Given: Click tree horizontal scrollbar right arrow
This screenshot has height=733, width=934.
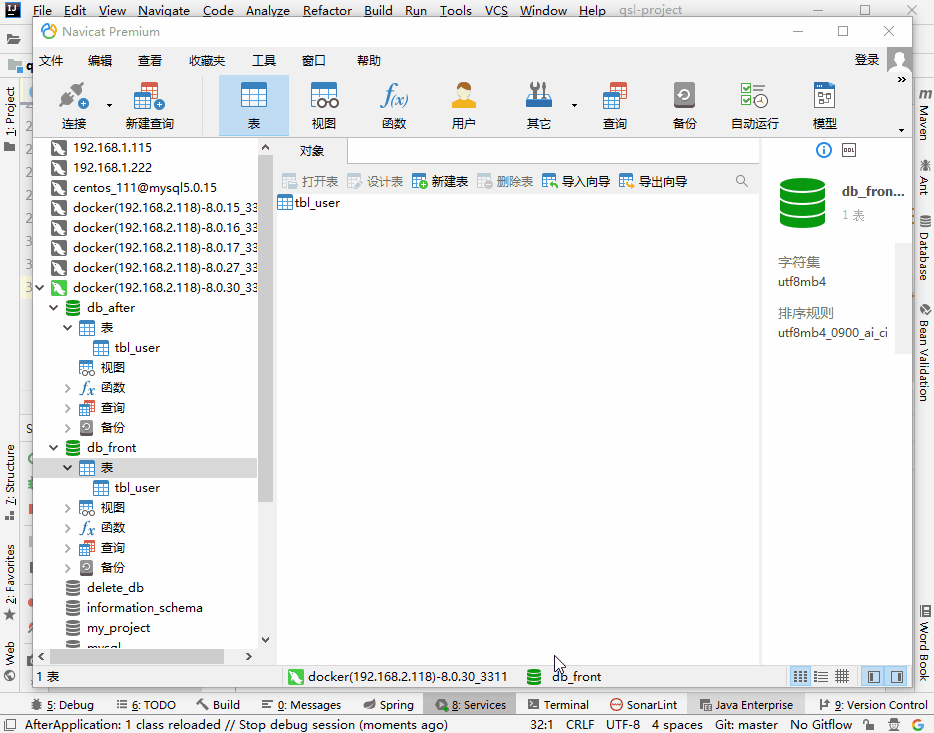Looking at the screenshot, I should tap(249, 656).
